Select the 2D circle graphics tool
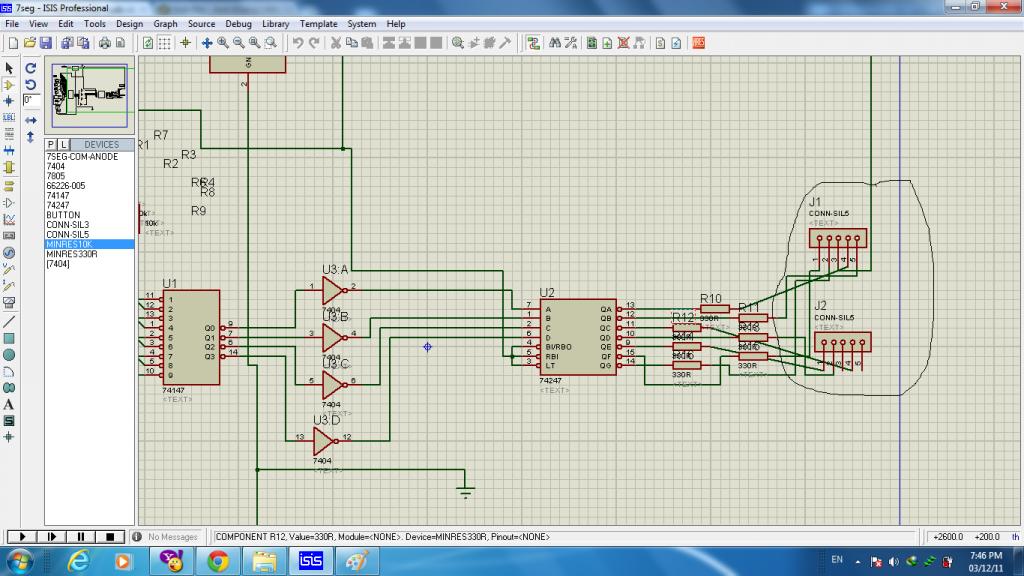The width and height of the screenshot is (1024, 576). pyautogui.click(x=9, y=354)
